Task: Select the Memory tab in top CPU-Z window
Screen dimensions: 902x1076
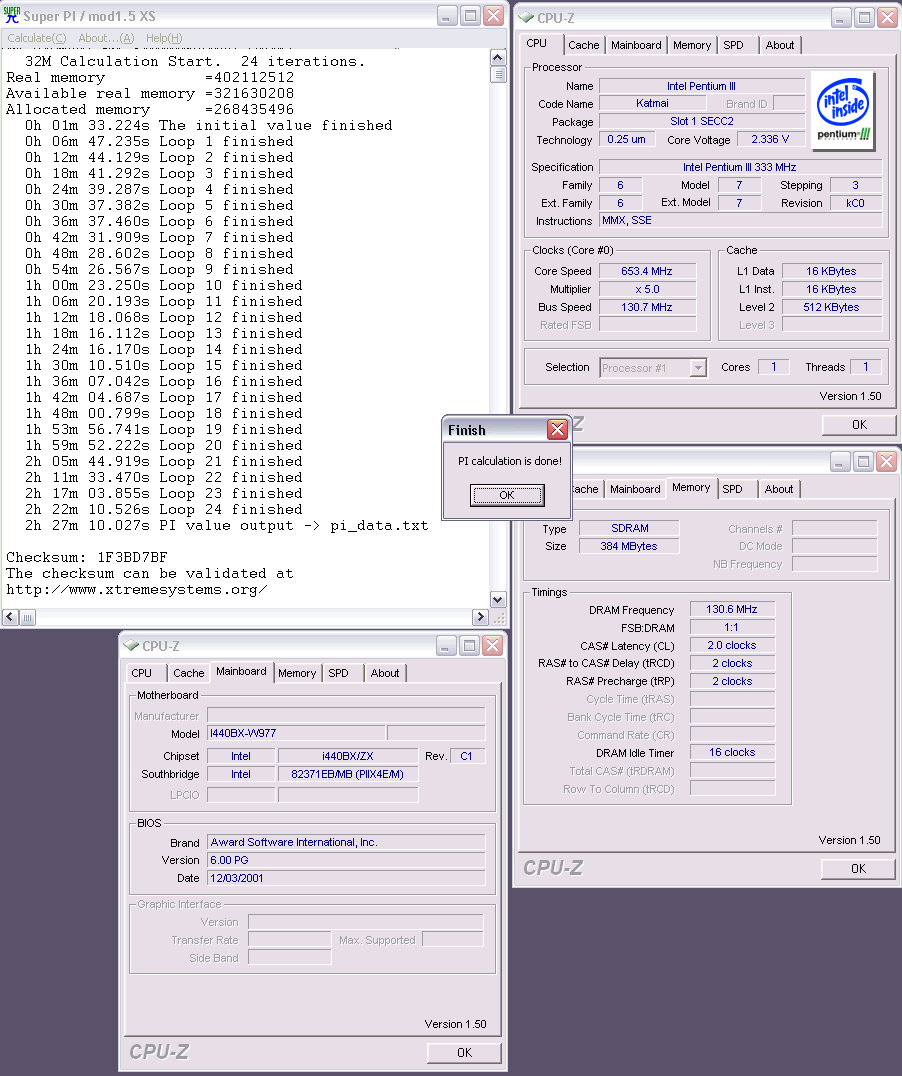Action: click(x=692, y=45)
